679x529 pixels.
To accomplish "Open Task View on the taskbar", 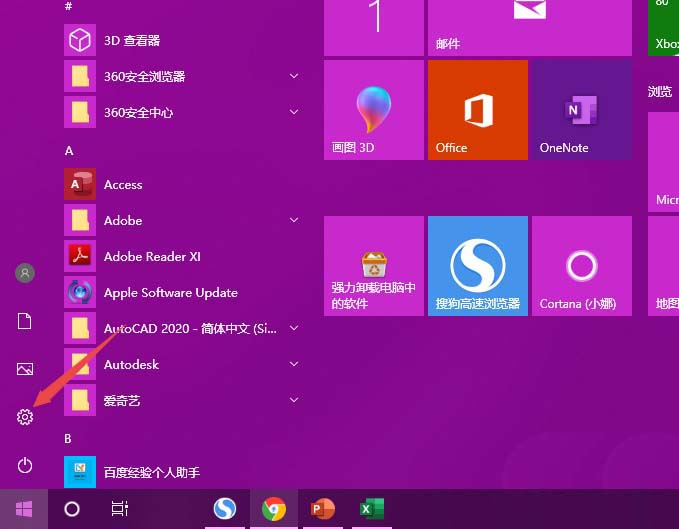I will point(120,509).
